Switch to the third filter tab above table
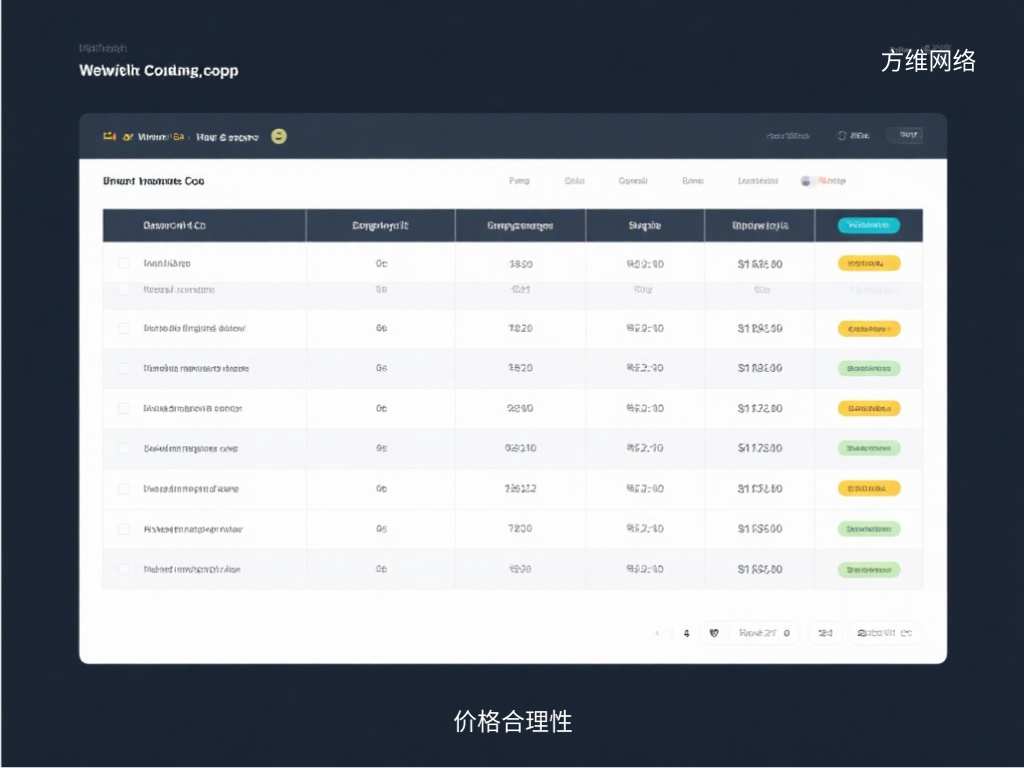The image size is (1024, 768). (633, 181)
